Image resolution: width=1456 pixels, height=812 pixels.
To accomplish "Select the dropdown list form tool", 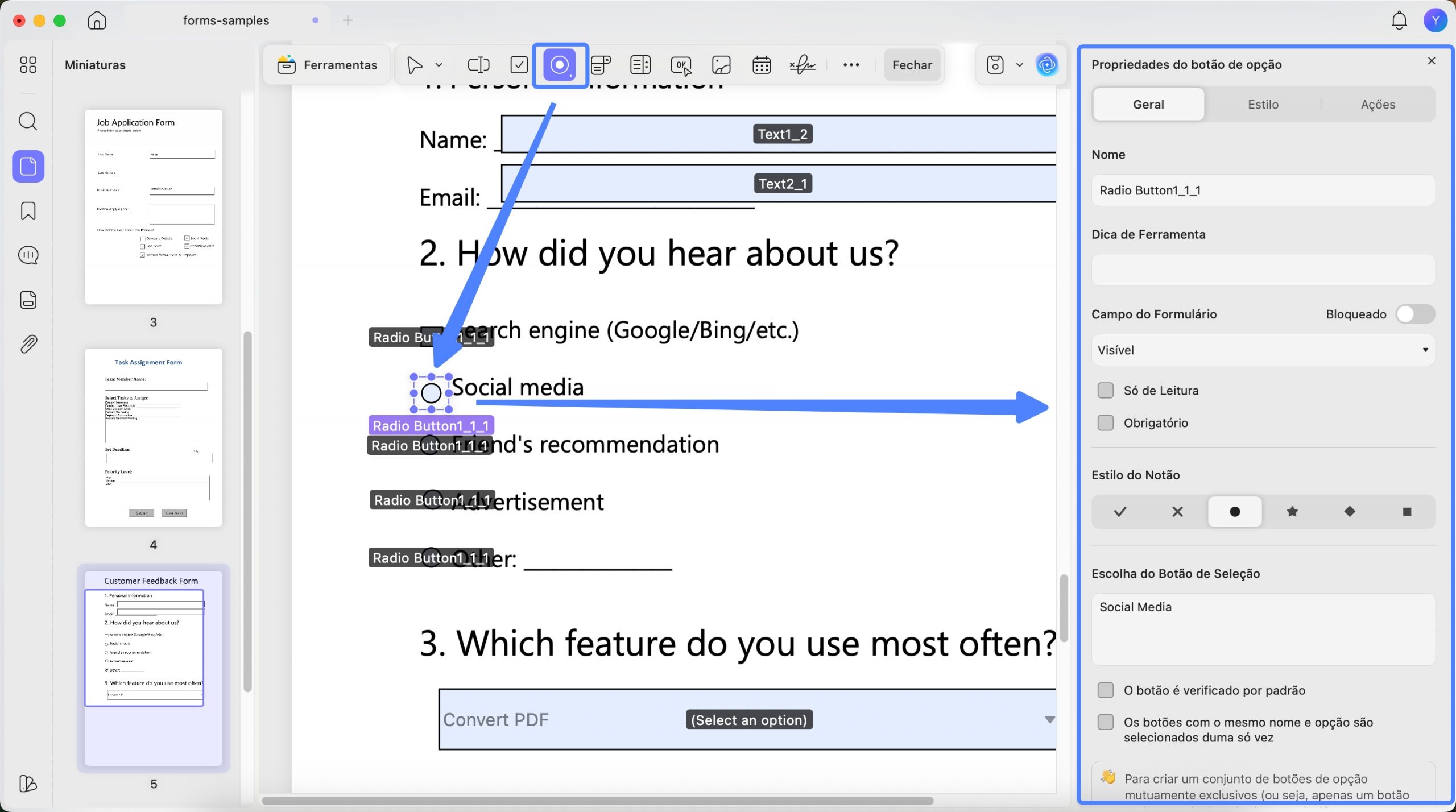I will [x=601, y=65].
